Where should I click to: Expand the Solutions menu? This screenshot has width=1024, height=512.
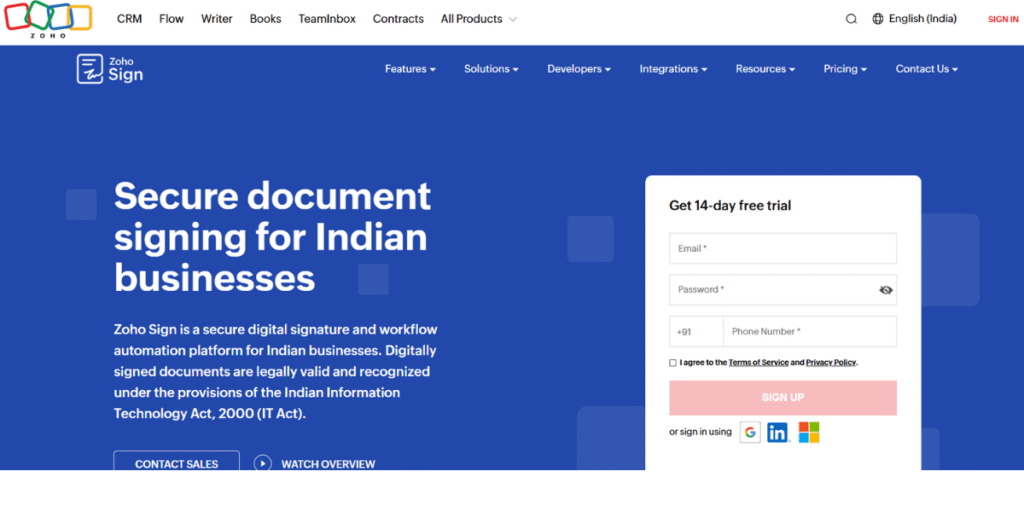(x=491, y=69)
